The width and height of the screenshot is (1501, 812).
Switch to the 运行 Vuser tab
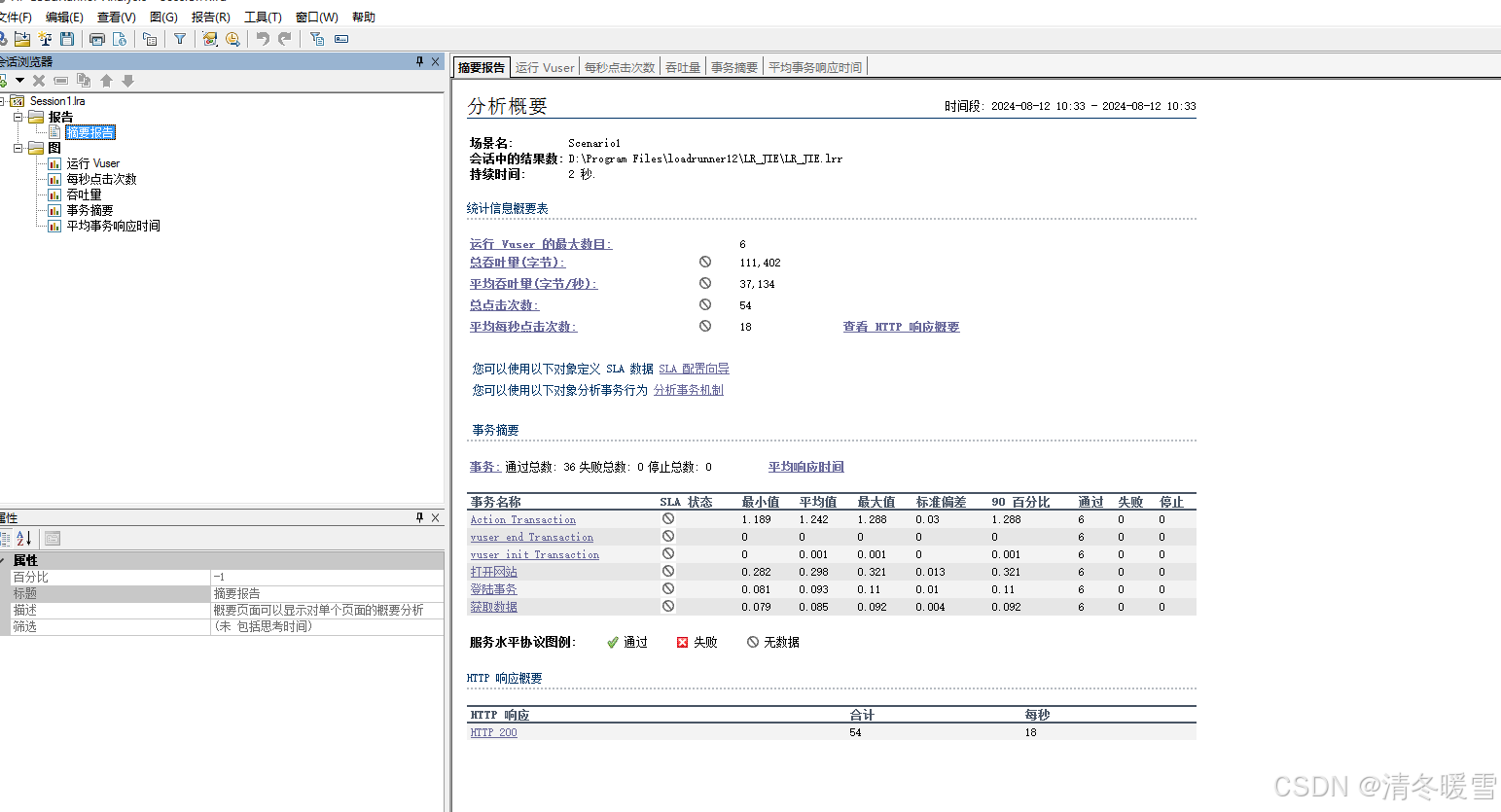click(x=545, y=67)
